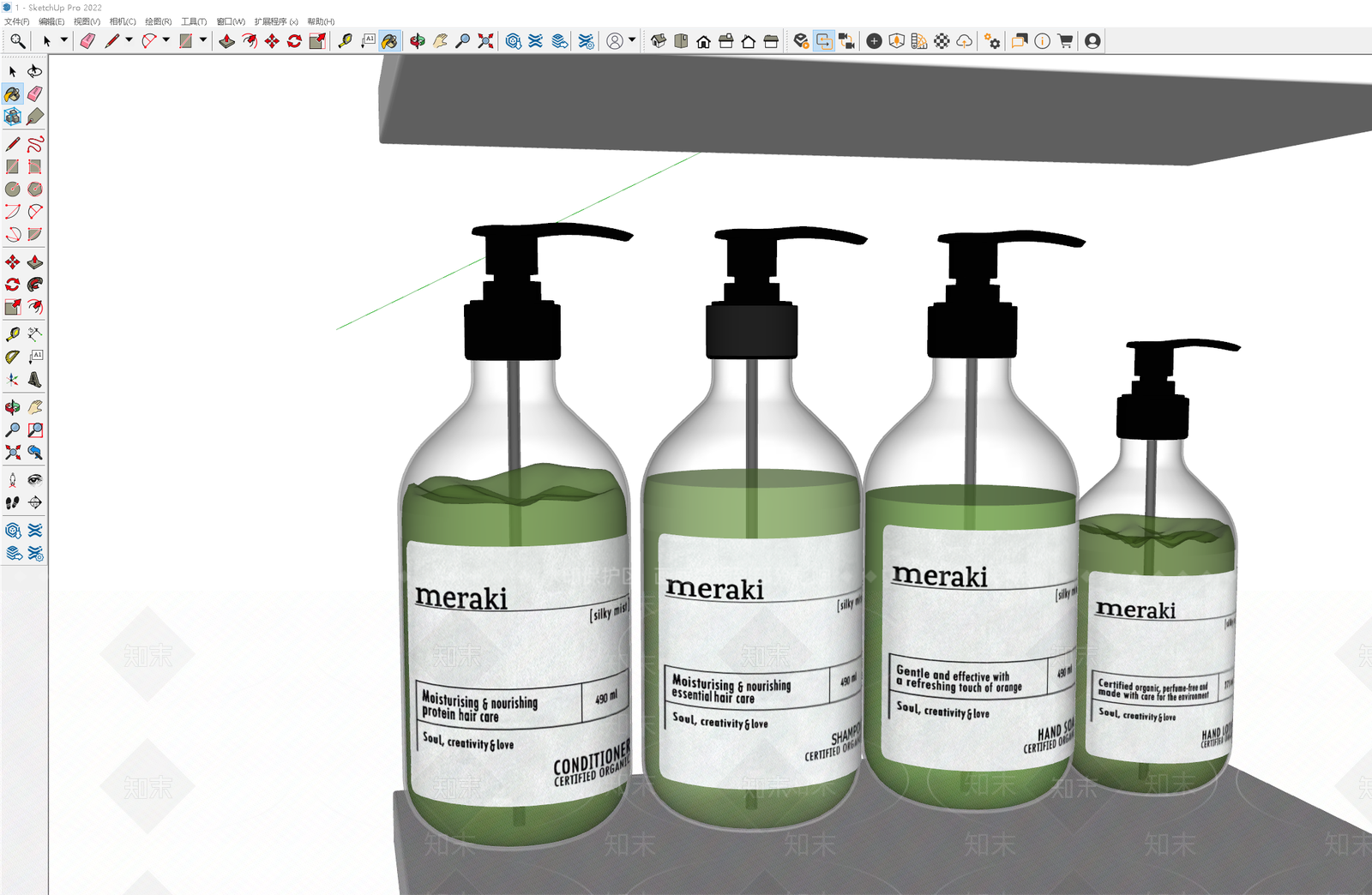
Task: Click the synchronize views camera icon
Action: [846, 41]
